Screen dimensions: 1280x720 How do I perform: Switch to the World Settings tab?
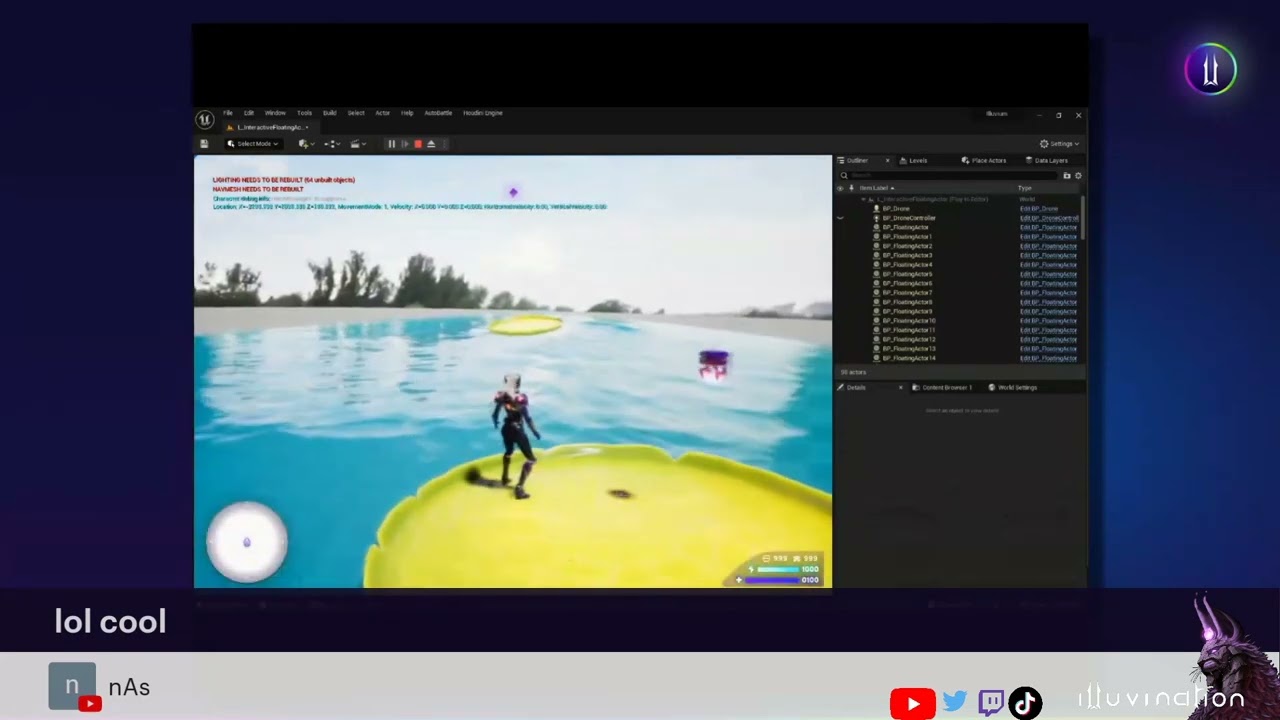pyautogui.click(x=1013, y=387)
